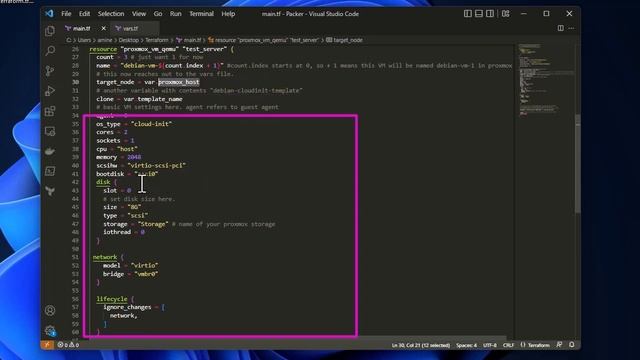Open the notifications bell in status bar

(x=572, y=345)
